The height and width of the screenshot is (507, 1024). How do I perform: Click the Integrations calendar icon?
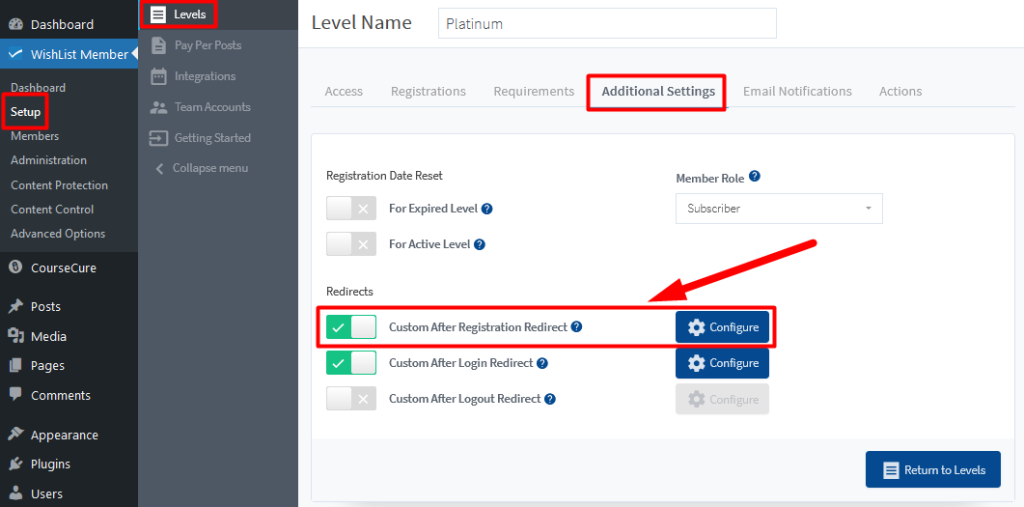158,76
